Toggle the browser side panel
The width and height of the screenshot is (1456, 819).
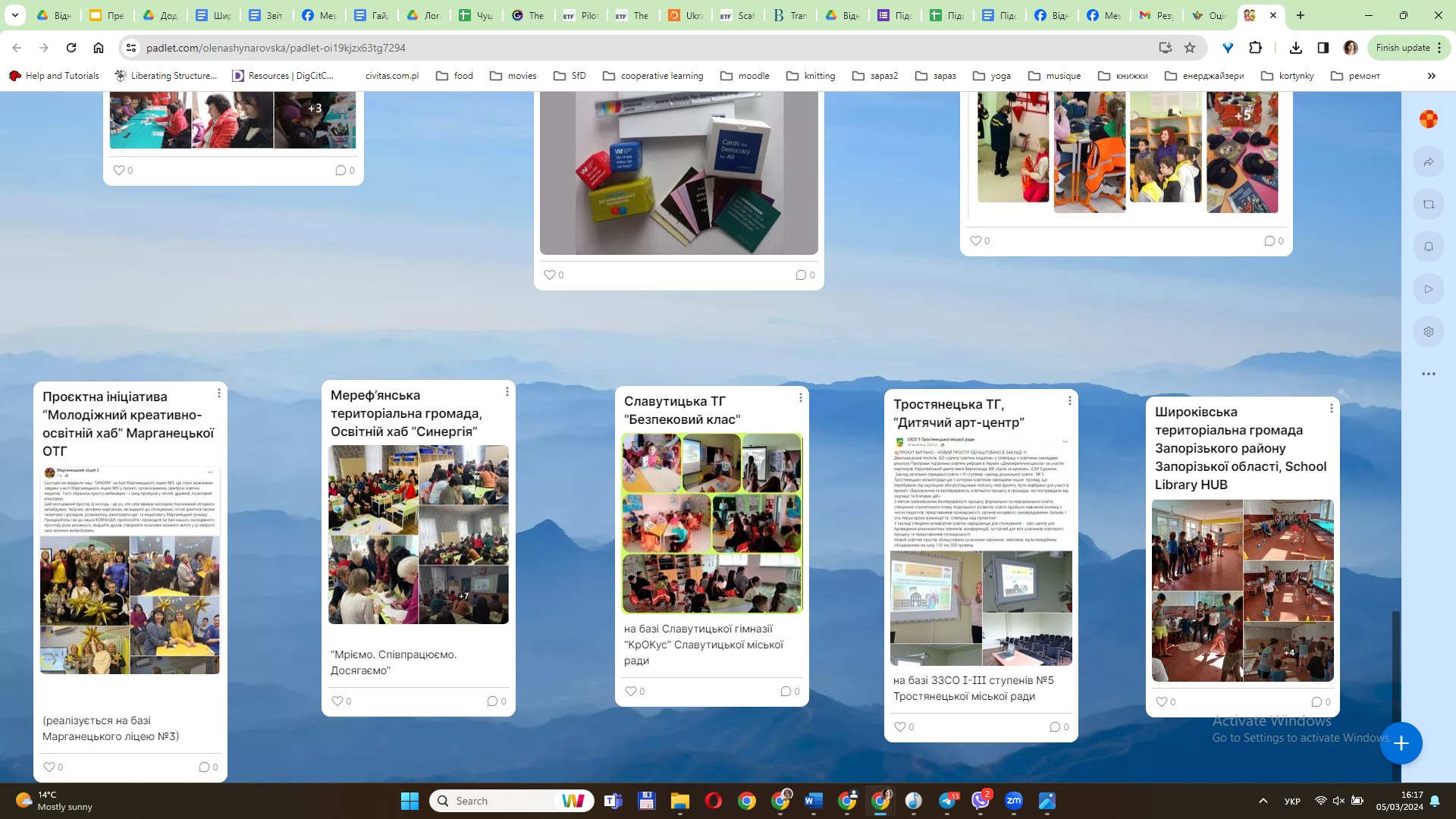pos(1323,48)
